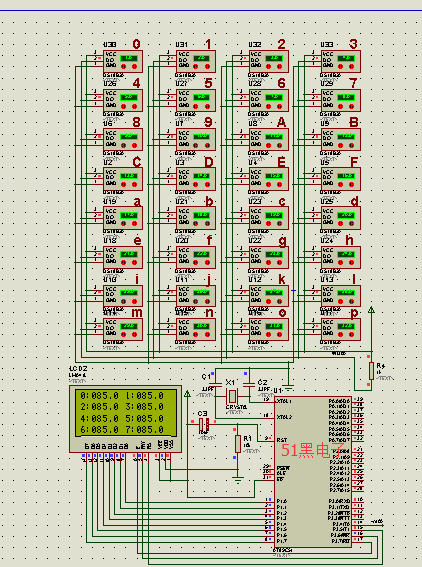
Task: Click the X1 crystal component
Action: pyautogui.click(x=232, y=397)
